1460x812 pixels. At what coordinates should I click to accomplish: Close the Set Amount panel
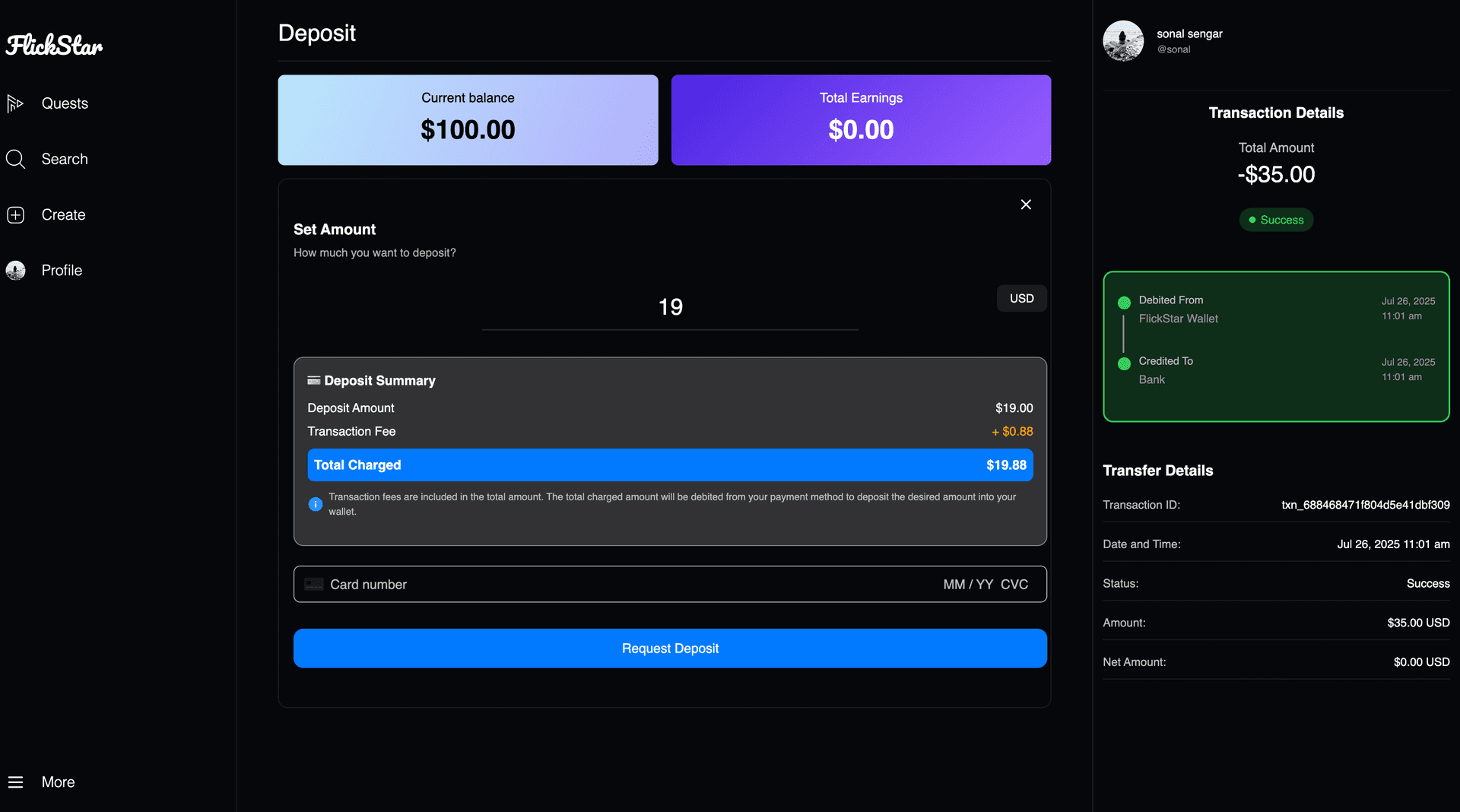point(1026,205)
